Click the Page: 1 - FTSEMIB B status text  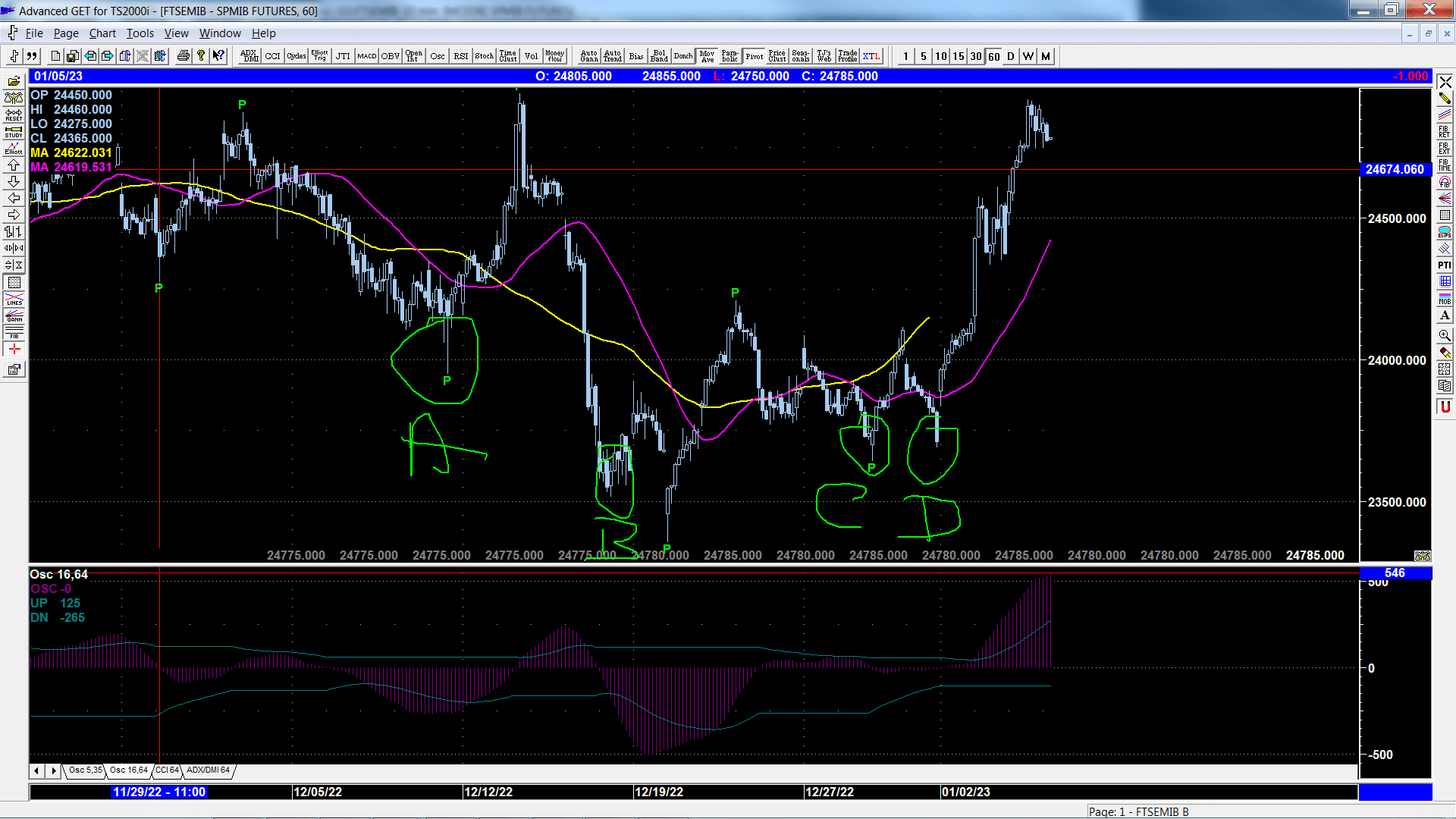point(1138,811)
